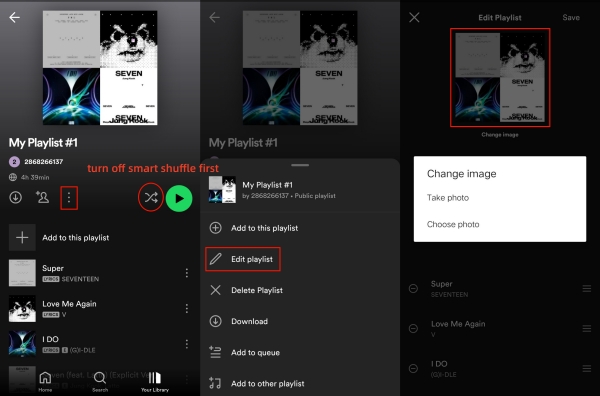Turn off smart shuffle with the shuffle icon
The height and width of the screenshot is (396, 600).
[151, 197]
